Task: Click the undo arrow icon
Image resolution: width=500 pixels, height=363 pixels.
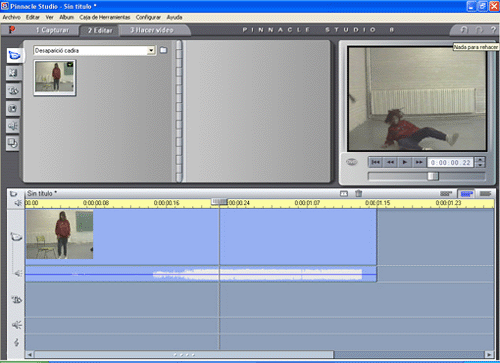Action: tap(464, 30)
